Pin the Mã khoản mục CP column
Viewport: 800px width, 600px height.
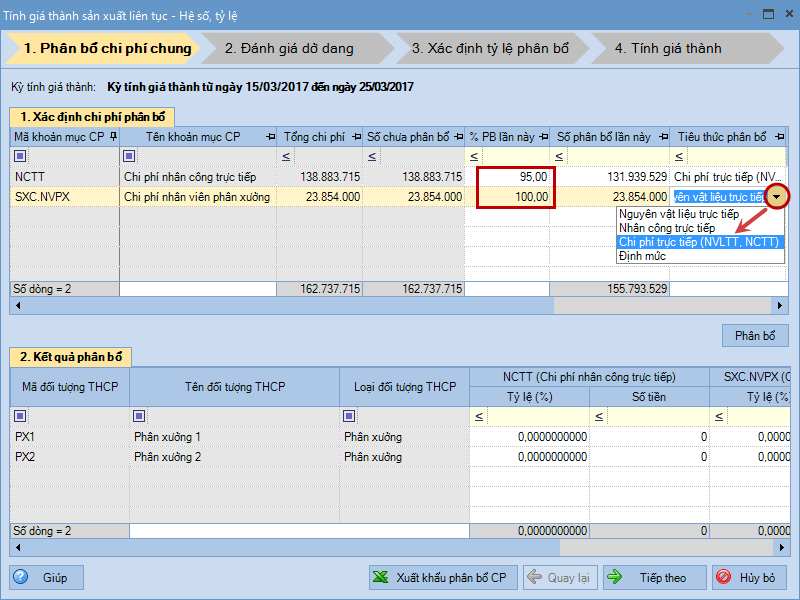click(x=112, y=136)
